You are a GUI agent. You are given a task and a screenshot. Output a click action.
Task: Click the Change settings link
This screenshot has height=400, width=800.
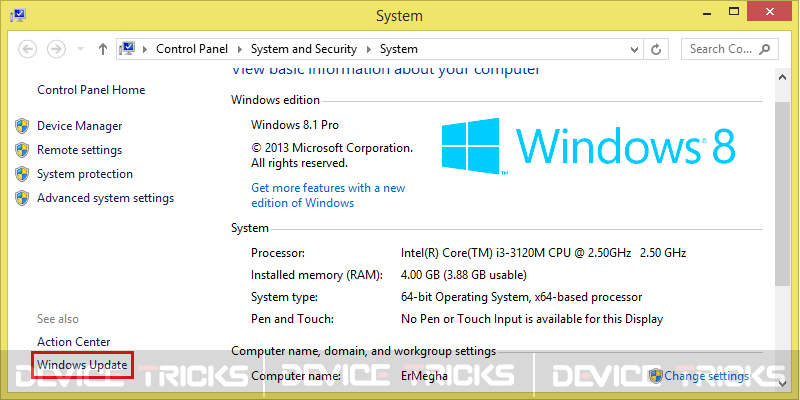707,376
